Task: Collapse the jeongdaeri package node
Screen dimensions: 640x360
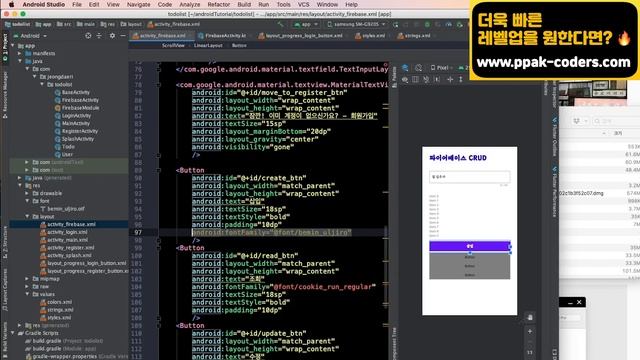Action: (x=34, y=77)
